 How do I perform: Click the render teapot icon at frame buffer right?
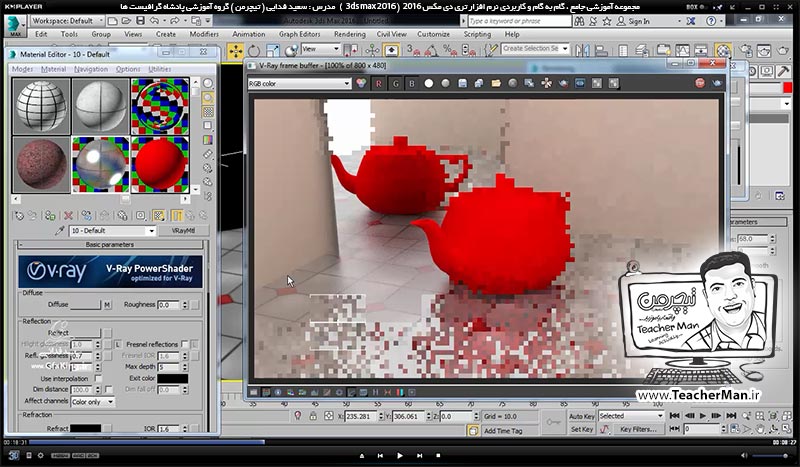click(717, 83)
